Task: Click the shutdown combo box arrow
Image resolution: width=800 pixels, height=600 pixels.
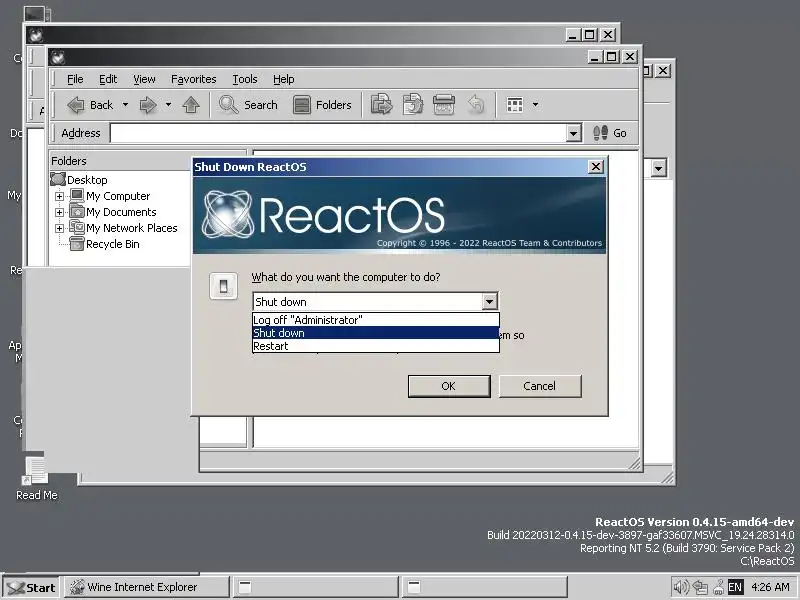Action: [489, 302]
